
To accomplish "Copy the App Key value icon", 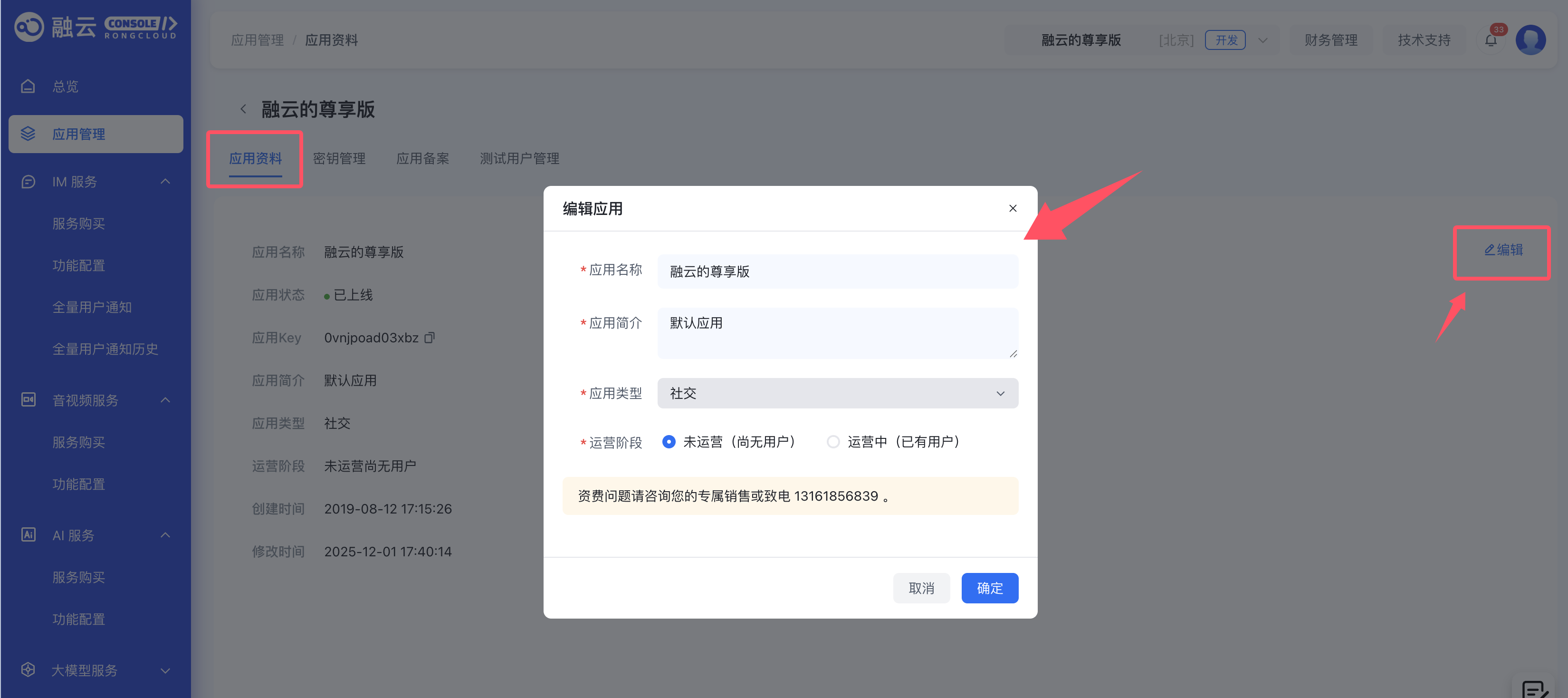I will (430, 338).
